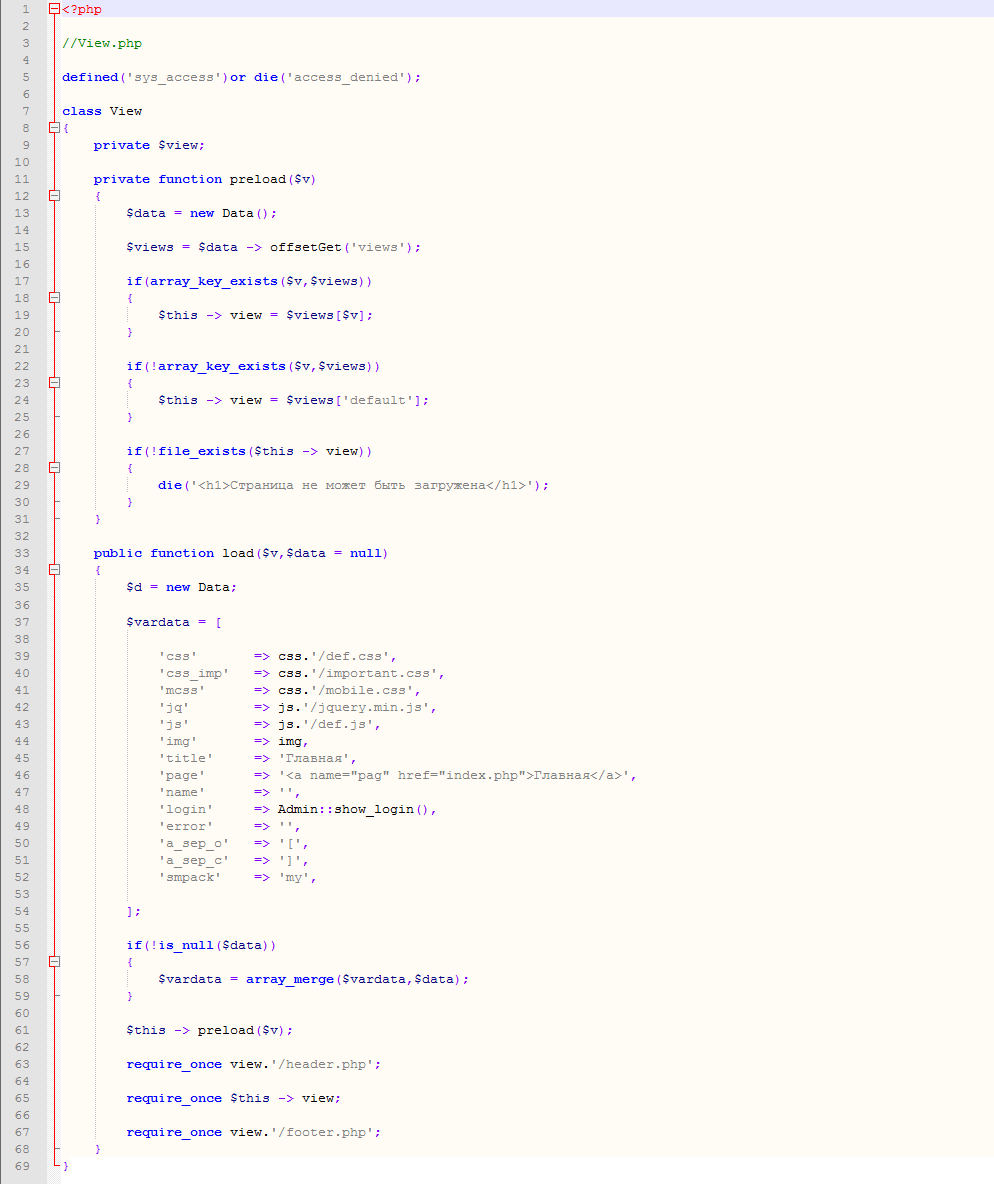Click the 'name' key on line 47
Screen dimensions: 994x1184
tap(181, 792)
